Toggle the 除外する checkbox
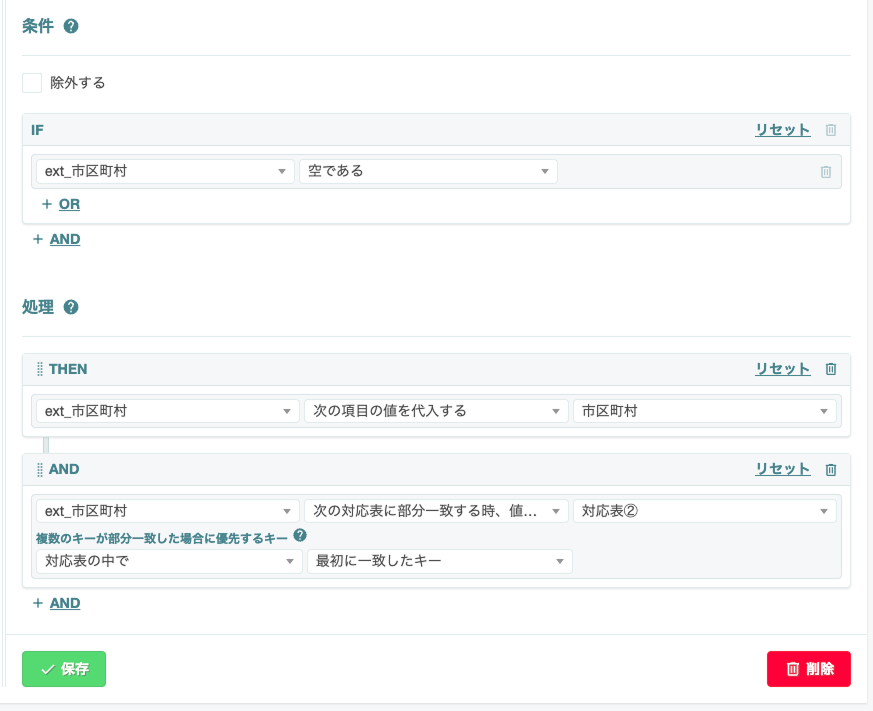 click(32, 83)
